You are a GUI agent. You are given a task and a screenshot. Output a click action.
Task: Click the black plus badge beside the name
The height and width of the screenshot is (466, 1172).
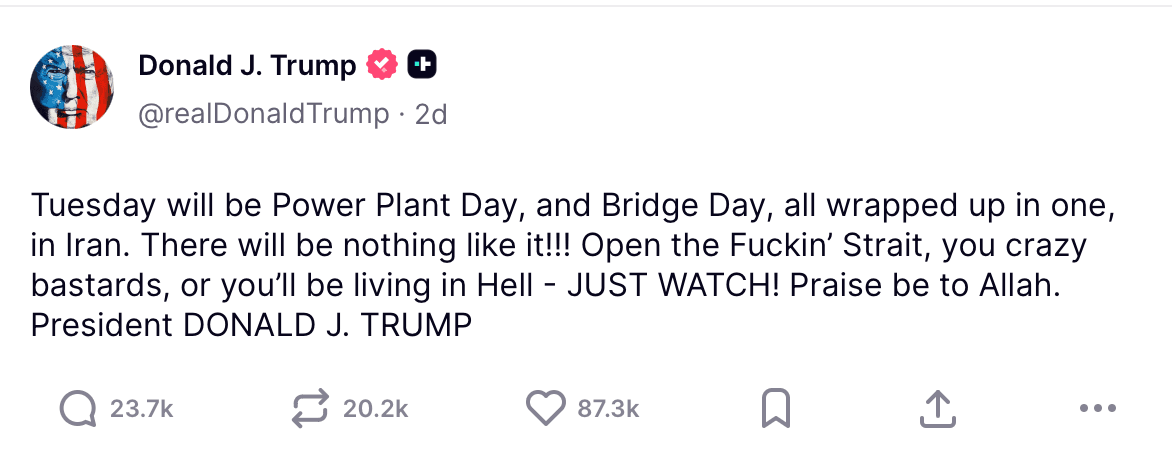click(x=421, y=66)
